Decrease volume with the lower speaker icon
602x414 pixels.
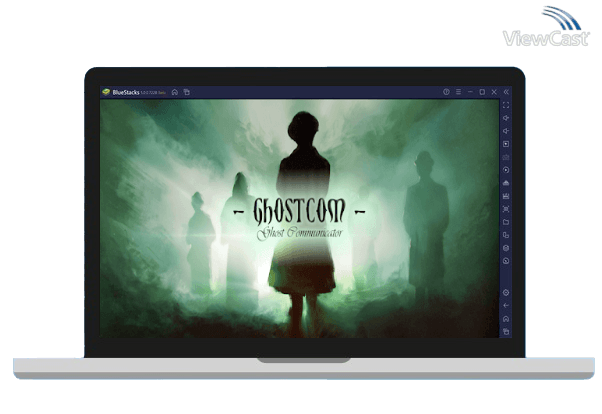(x=506, y=131)
